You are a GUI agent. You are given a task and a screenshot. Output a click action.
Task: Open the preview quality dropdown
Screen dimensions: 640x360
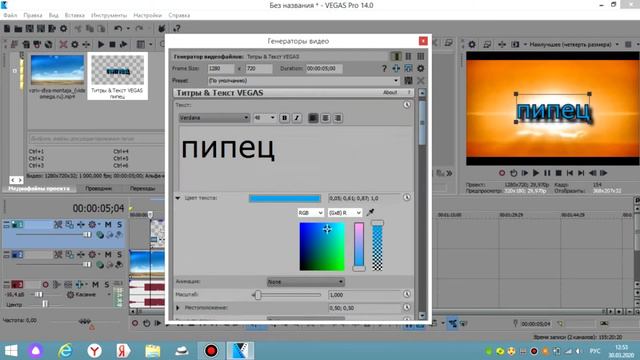coord(573,44)
